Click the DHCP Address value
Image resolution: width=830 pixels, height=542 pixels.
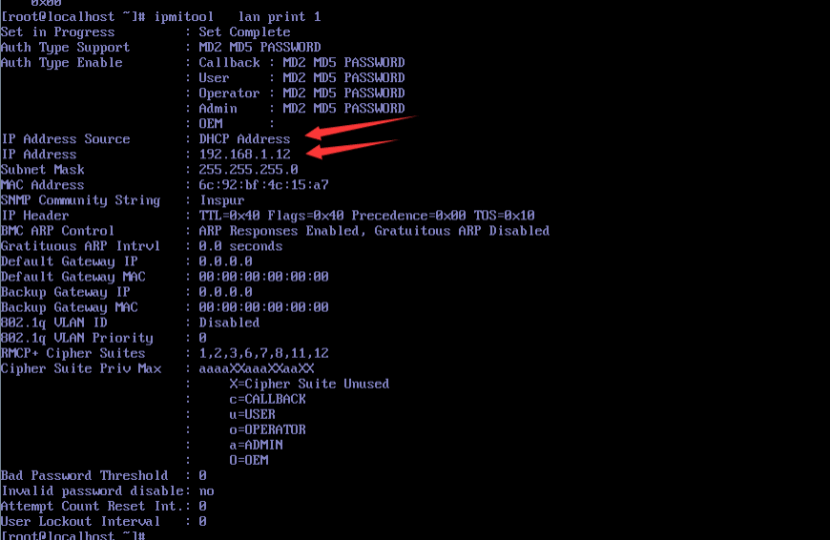[245, 139]
